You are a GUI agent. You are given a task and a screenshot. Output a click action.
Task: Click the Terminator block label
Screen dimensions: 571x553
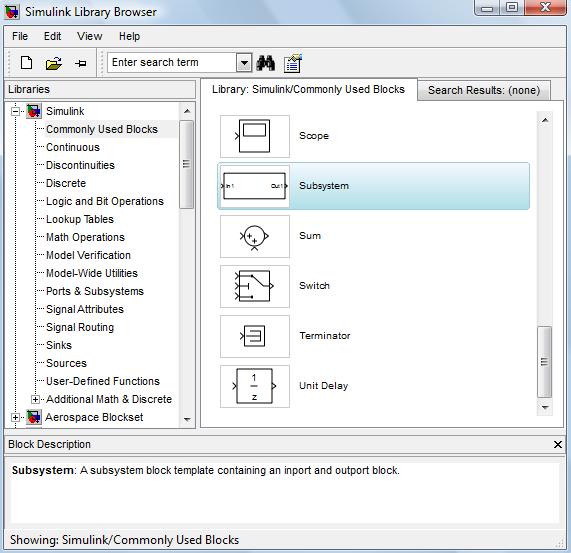click(325, 336)
